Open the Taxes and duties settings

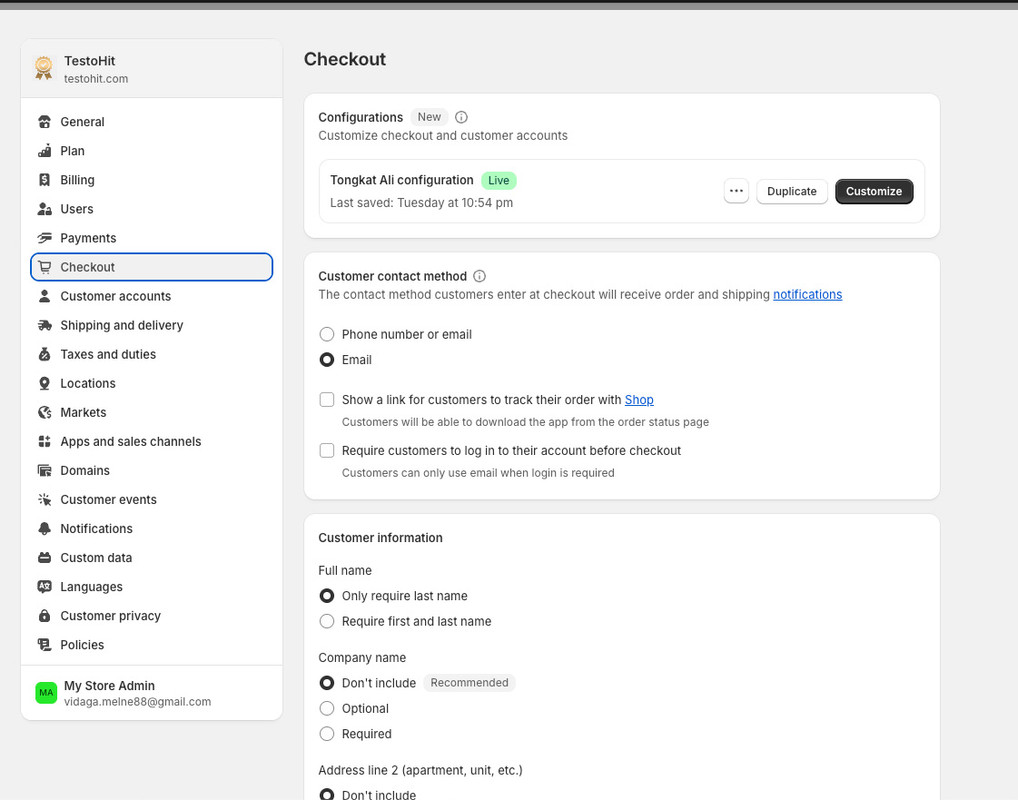[x=108, y=354]
